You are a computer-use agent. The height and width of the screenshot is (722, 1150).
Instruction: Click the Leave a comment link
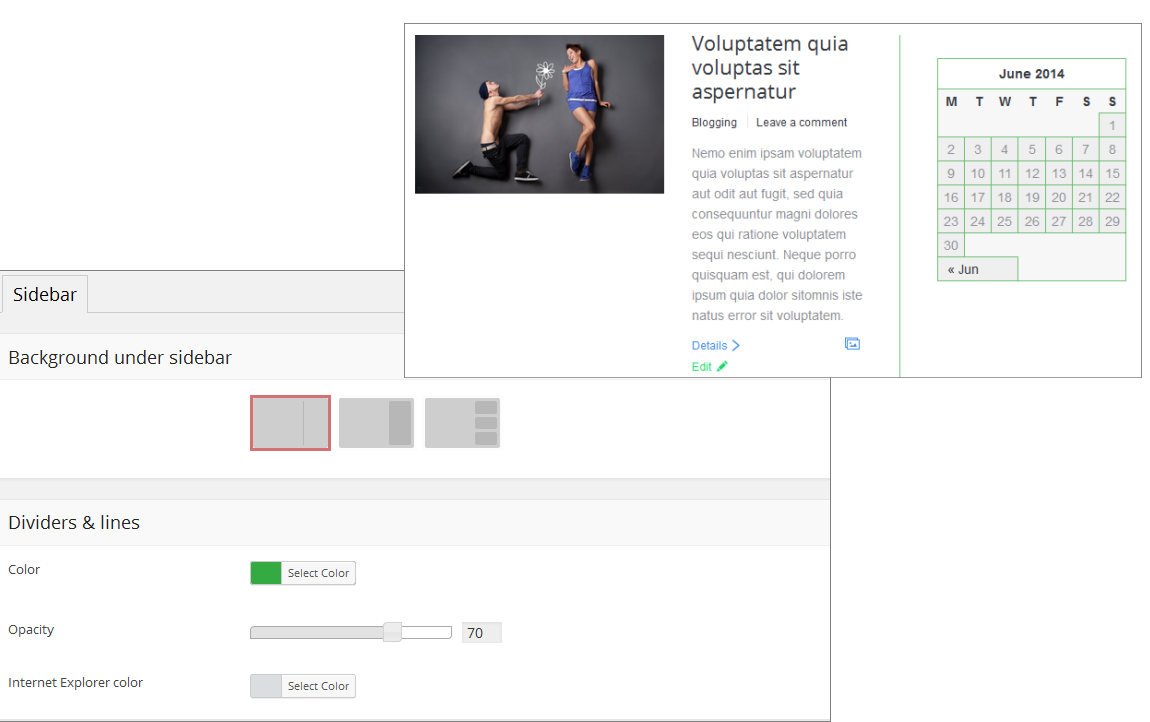(801, 122)
